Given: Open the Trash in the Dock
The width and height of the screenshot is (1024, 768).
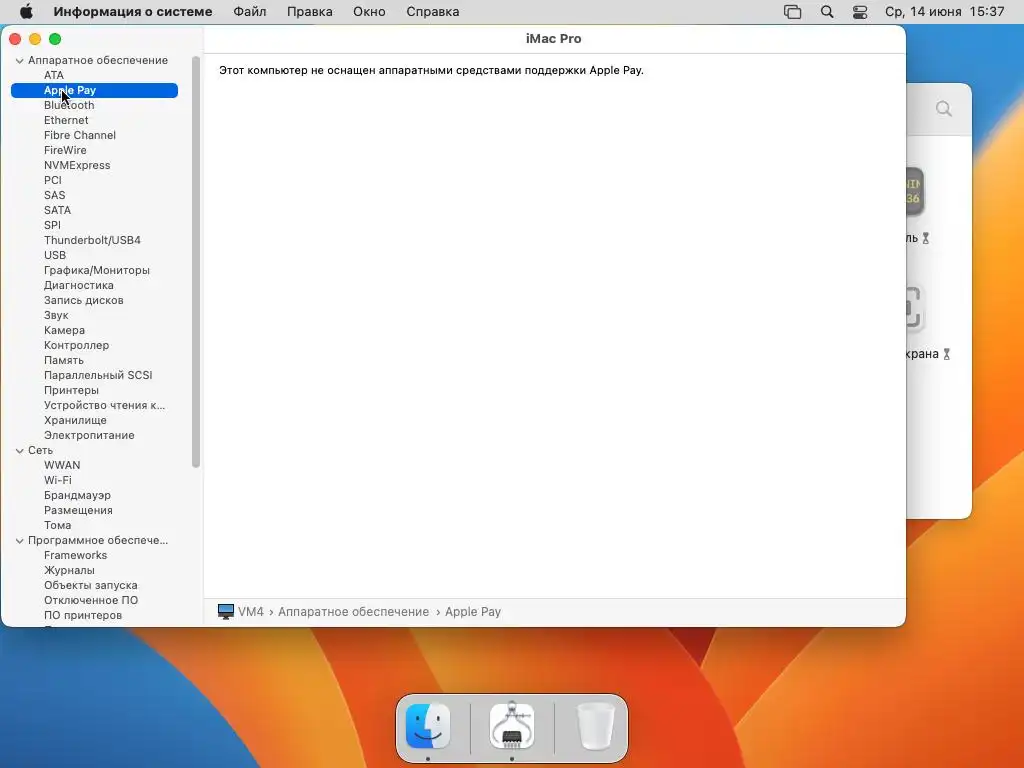Looking at the screenshot, I should pos(596,726).
